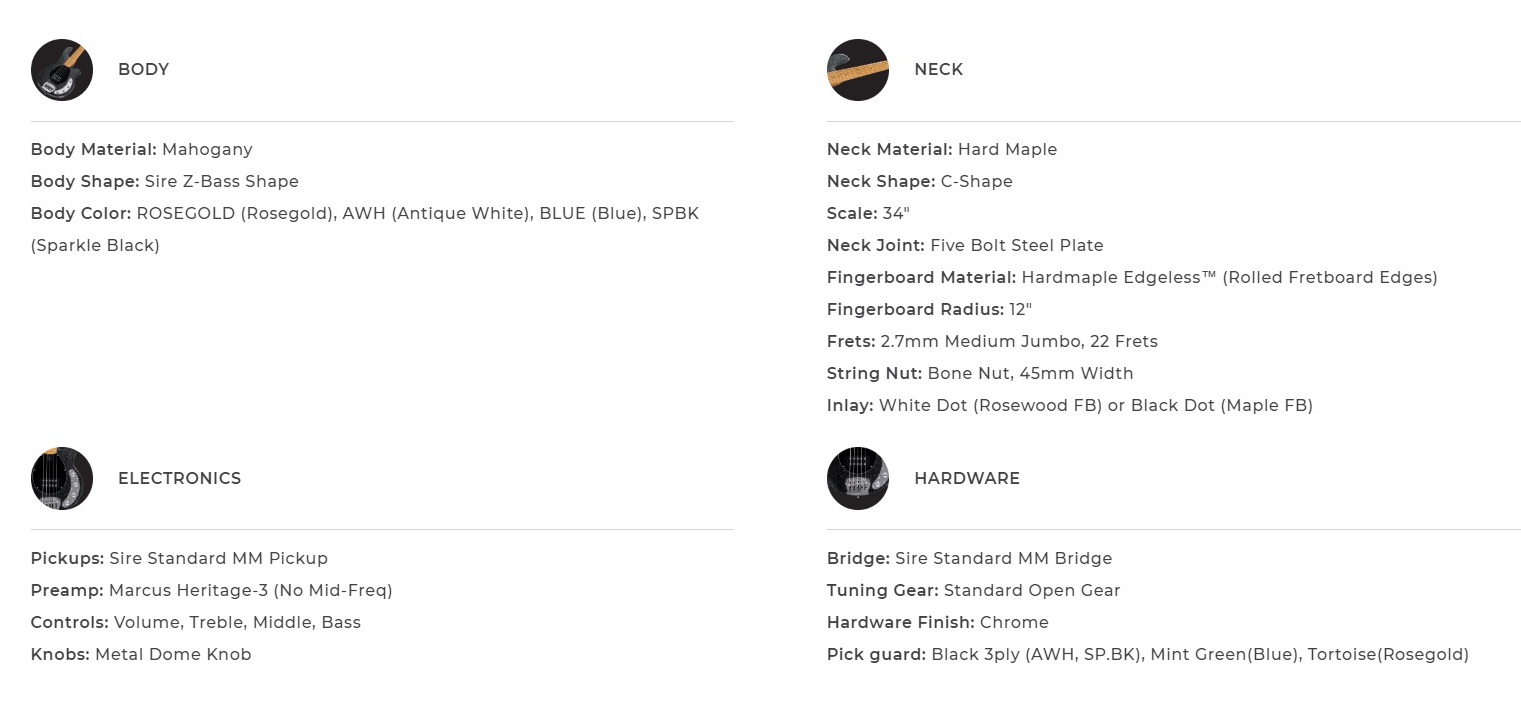Click the Inlay specification line
Image resolution: width=1521 pixels, height=702 pixels.
point(1069,406)
